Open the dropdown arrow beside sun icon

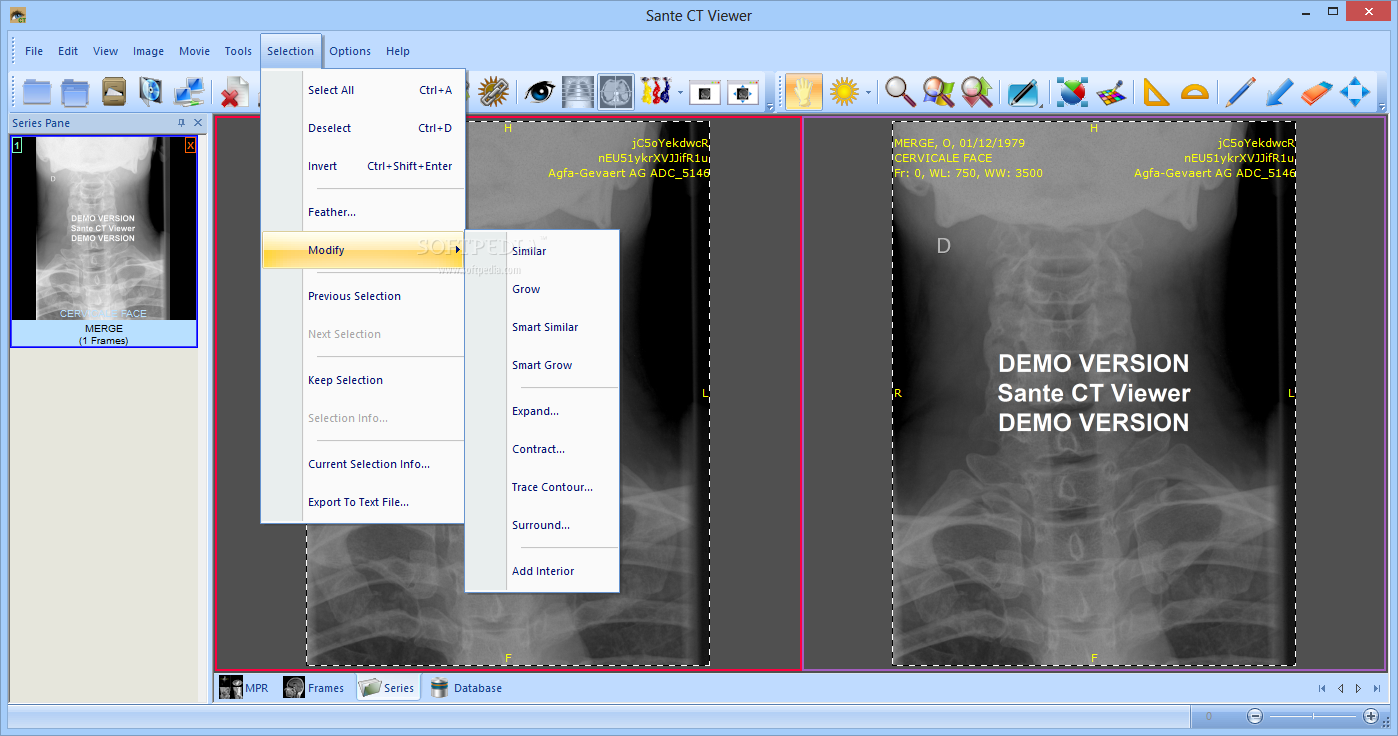point(868,93)
